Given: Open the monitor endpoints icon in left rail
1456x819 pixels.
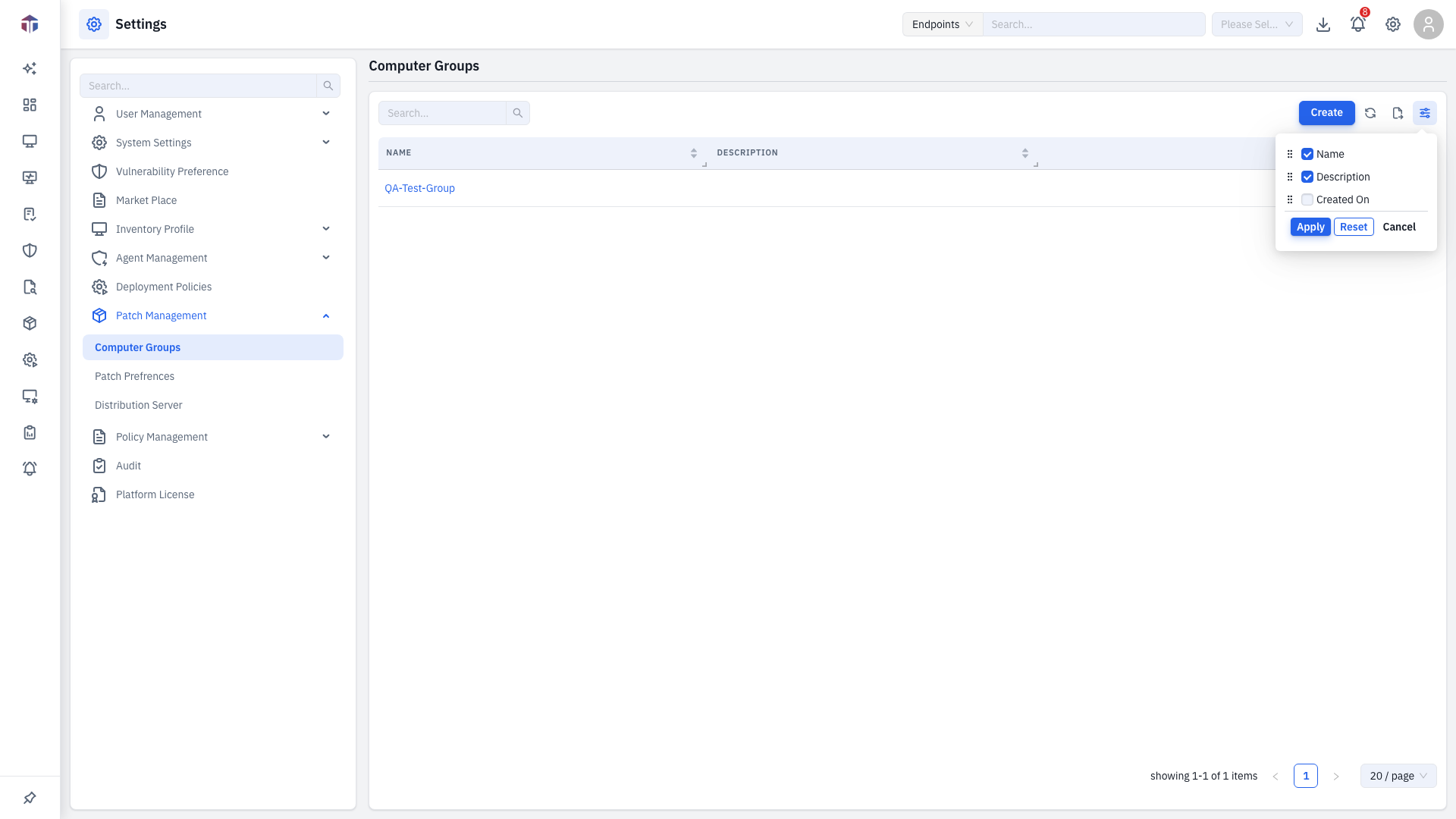Looking at the screenshot, I should [x=30, y=141].
